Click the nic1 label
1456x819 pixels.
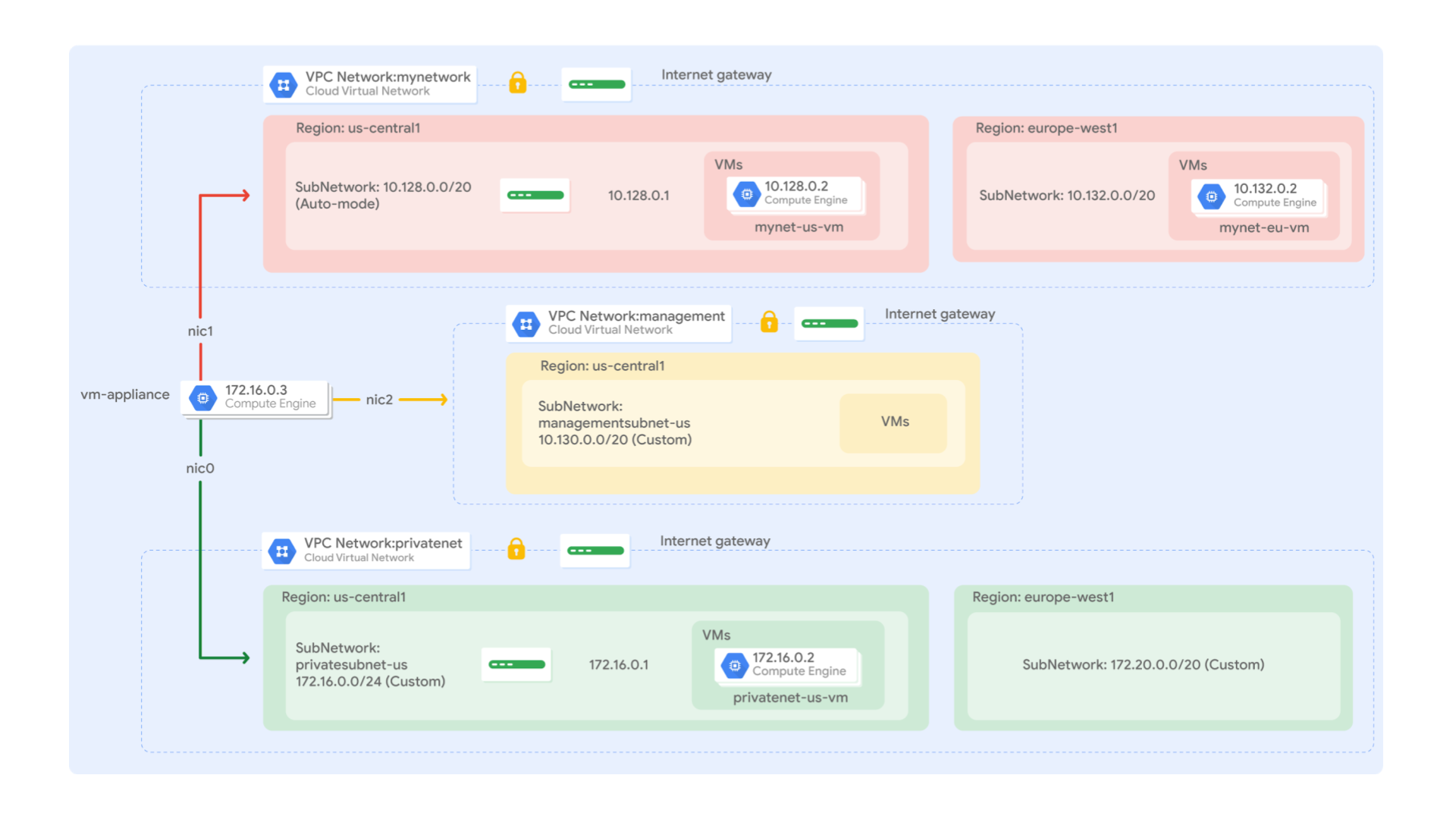tap(200, 331)
